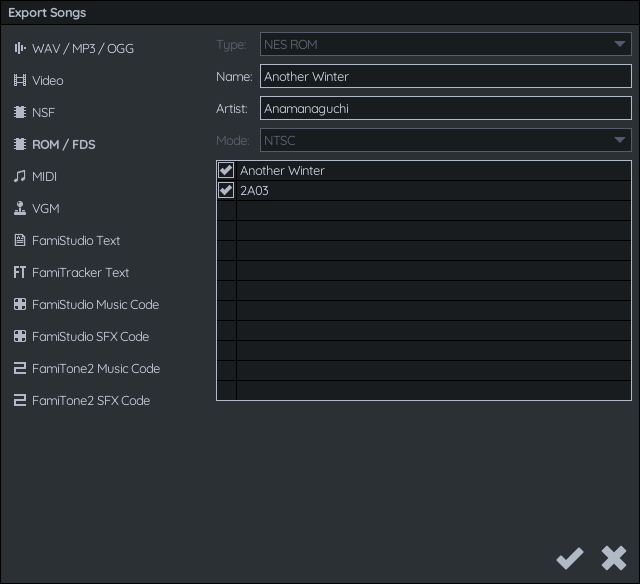Expand the Mode NTSC dropdown arrow
640x584 pixels.
pyautogui.click(x=620, y=140)
